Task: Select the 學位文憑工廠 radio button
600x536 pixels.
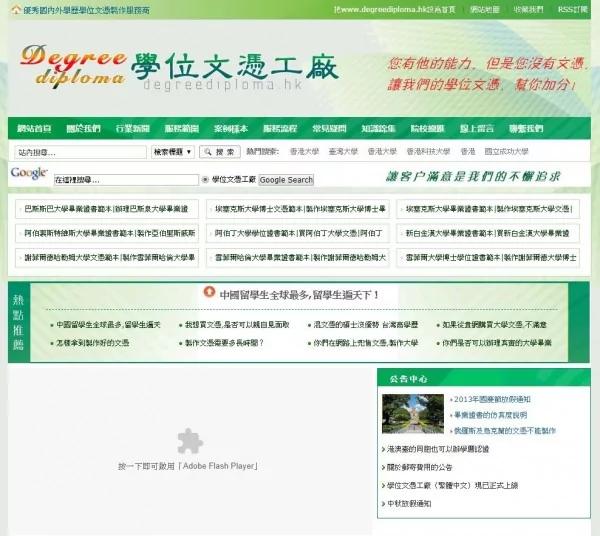Action: point(205,179)
